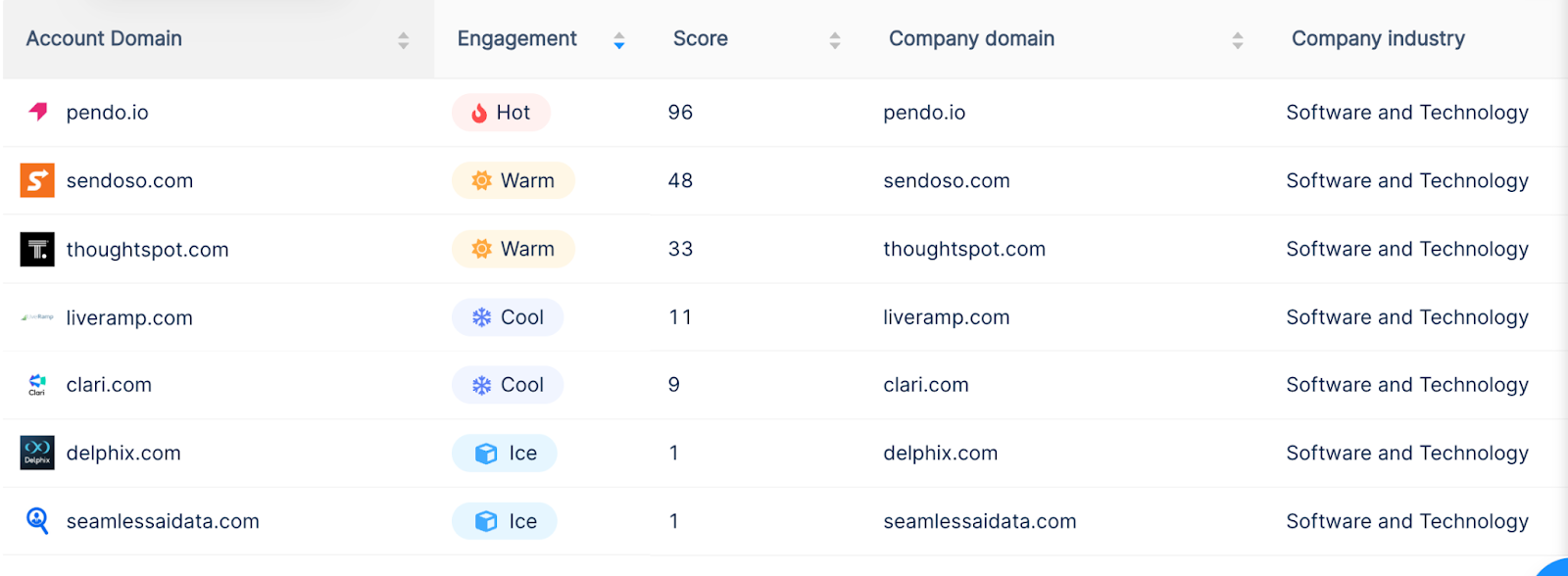Click the Clari logo icon
Screen dimensions: 1568x576
pos(37,385)
